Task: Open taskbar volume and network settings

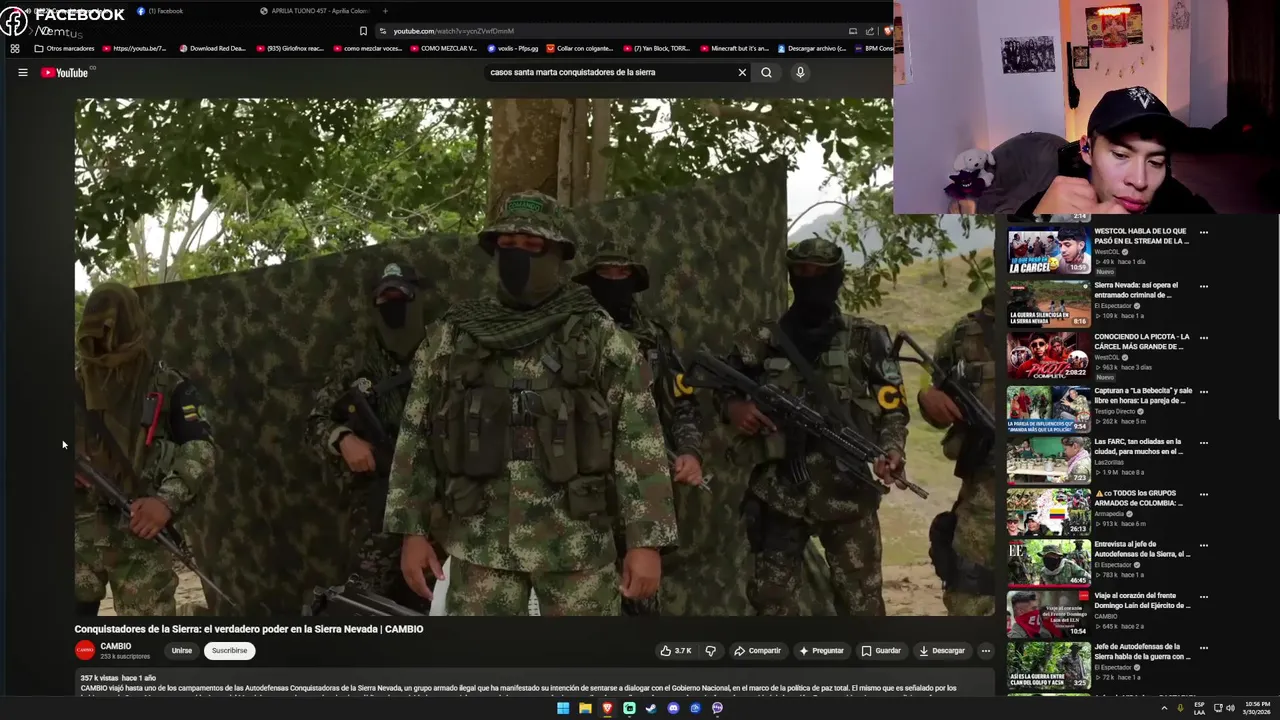Action: [1224, 708]
